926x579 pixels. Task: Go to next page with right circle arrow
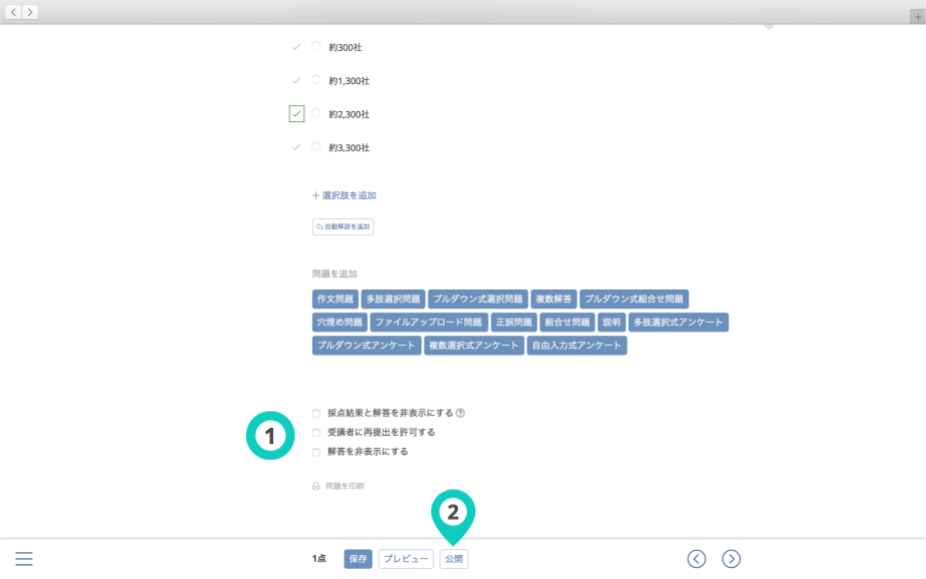[x=731, y=559]
